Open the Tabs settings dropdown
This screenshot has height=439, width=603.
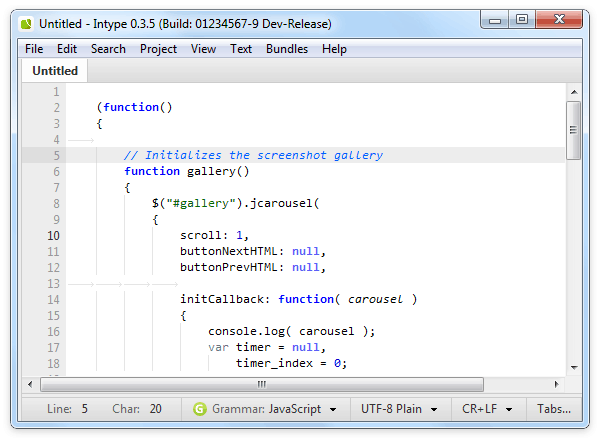(554, 409)
